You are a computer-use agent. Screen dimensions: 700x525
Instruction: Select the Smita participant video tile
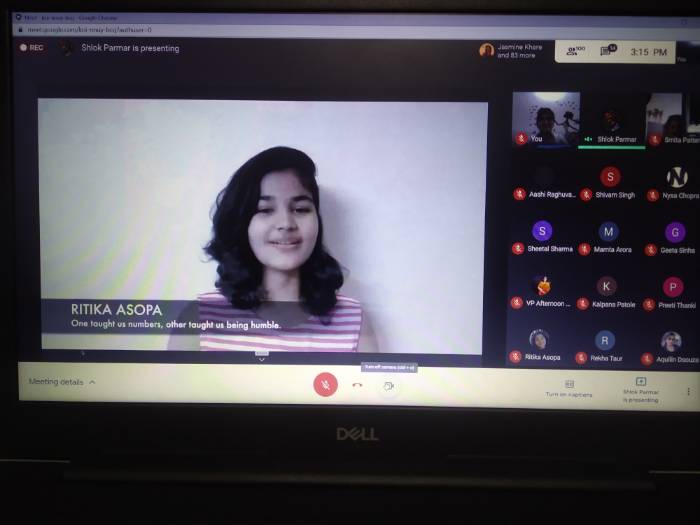click(x=673, y=119)
